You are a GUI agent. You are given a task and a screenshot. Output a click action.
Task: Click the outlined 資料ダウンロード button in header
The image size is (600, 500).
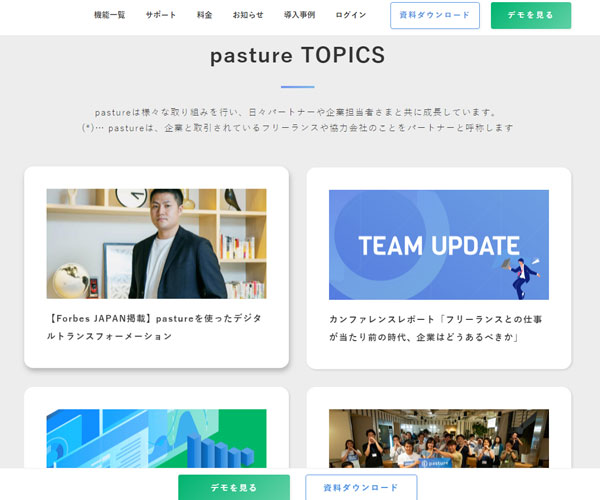click(x=434, y=15)
